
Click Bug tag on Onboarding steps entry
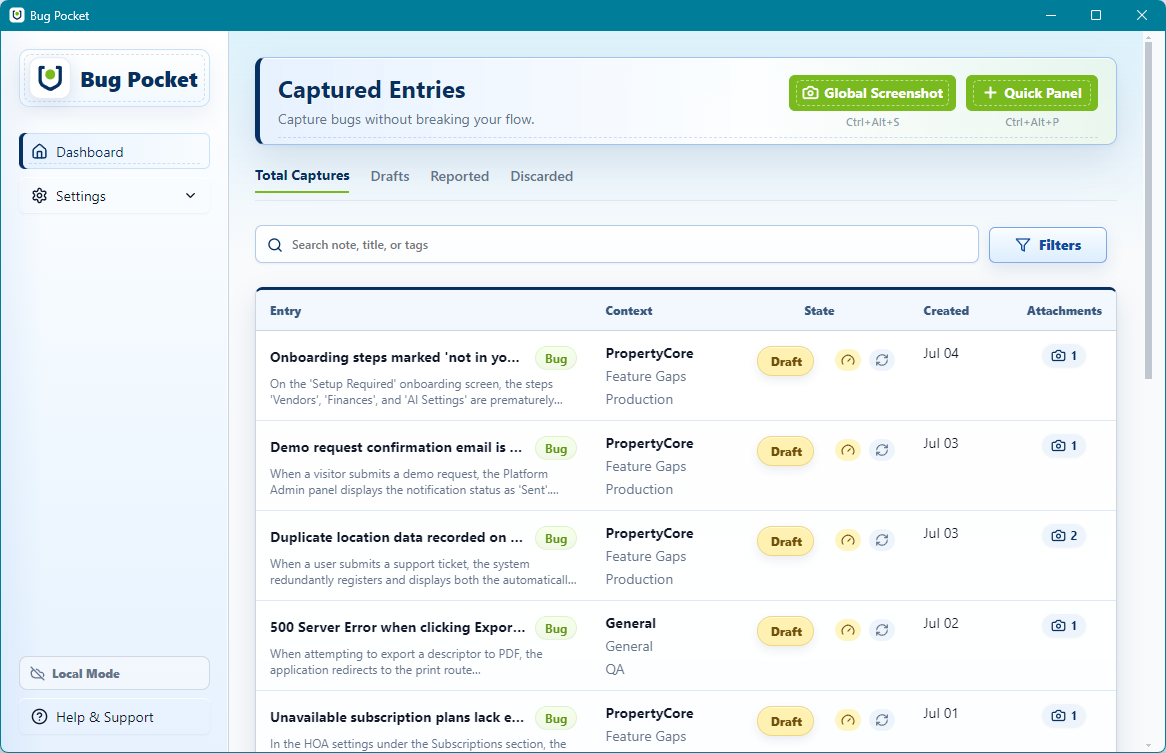555,359
